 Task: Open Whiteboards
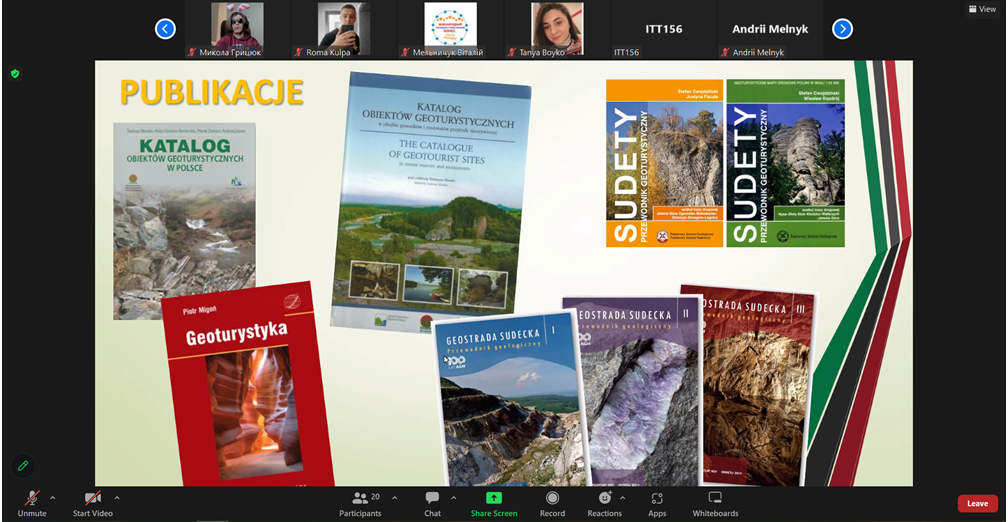(x=715, y=502)
